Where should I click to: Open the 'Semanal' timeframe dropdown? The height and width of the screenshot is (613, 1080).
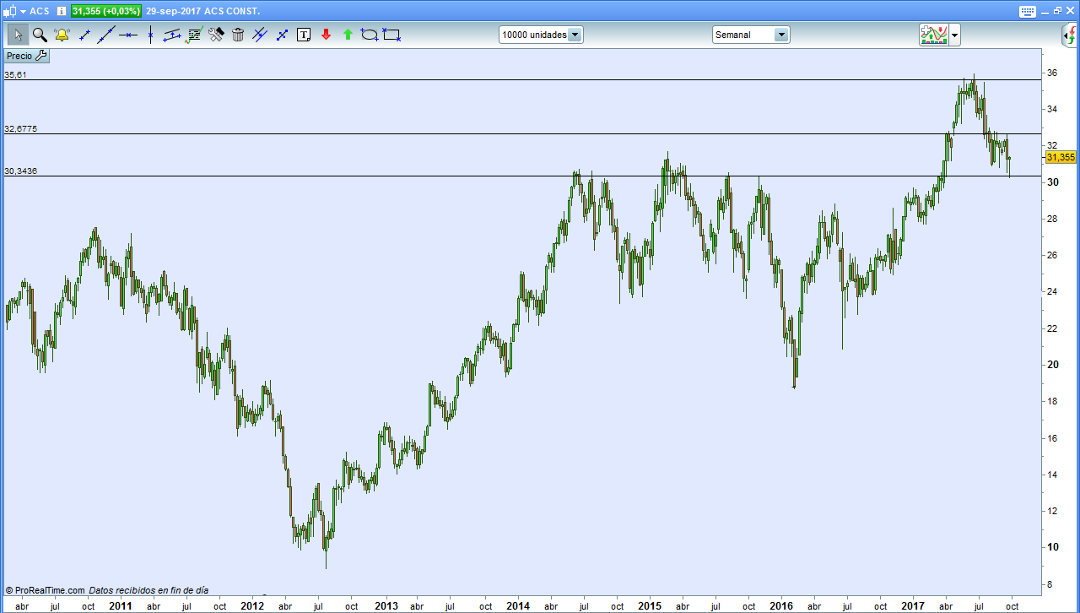click(750, 33)
